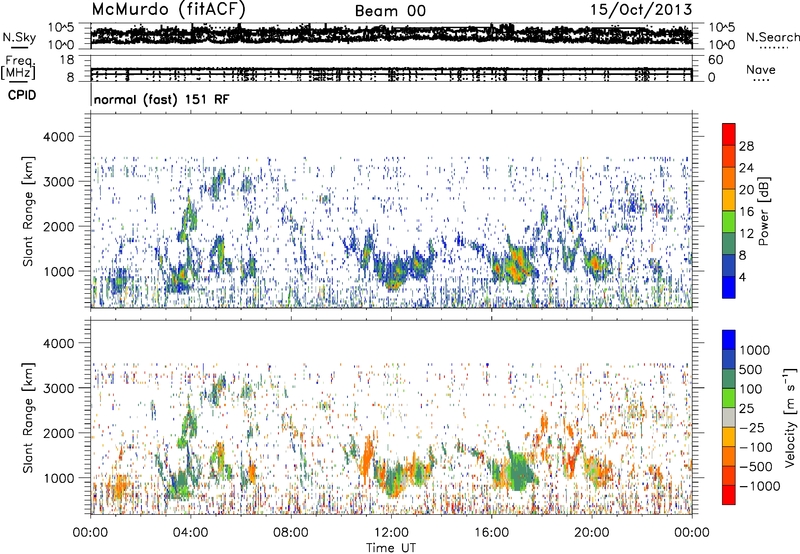The width and height of the screenshot is (800, 554).
Task: Click the 20:00 time tick label
Action: [591, 533]
